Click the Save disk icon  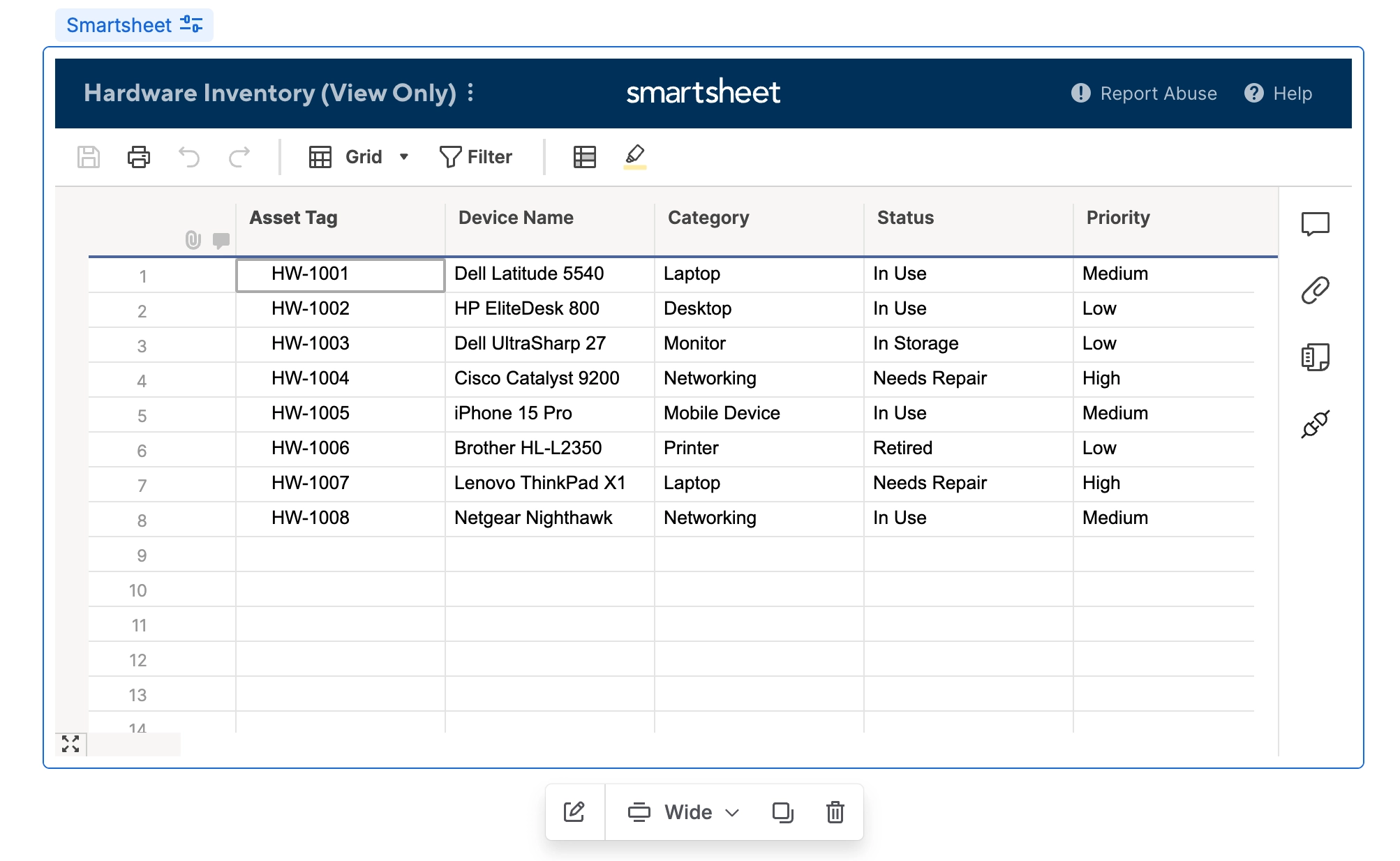(89, 157)
